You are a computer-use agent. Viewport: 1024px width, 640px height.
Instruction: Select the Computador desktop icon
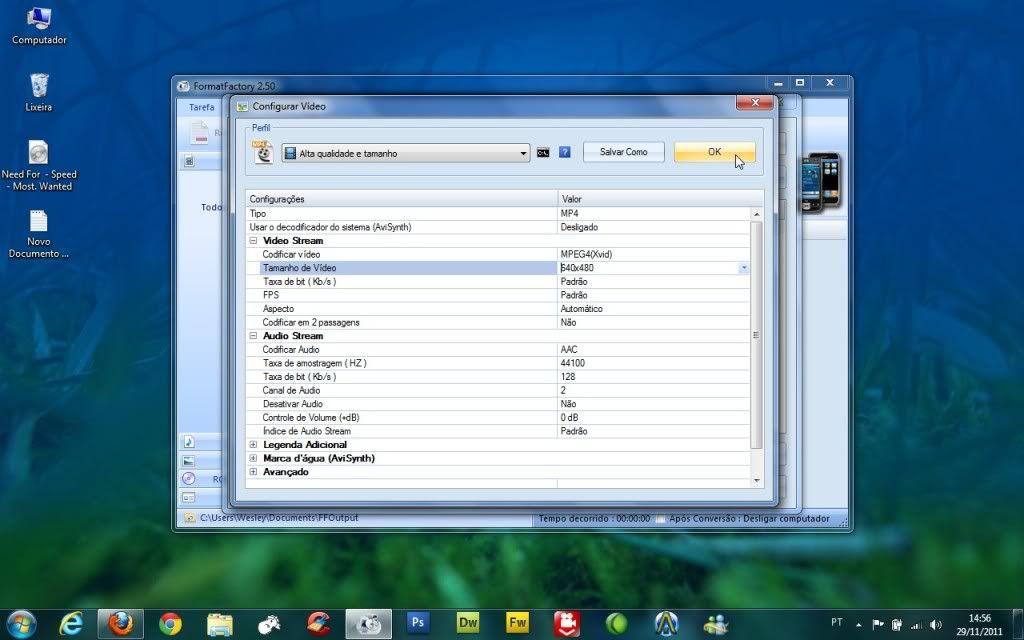[x=39, y=18]
